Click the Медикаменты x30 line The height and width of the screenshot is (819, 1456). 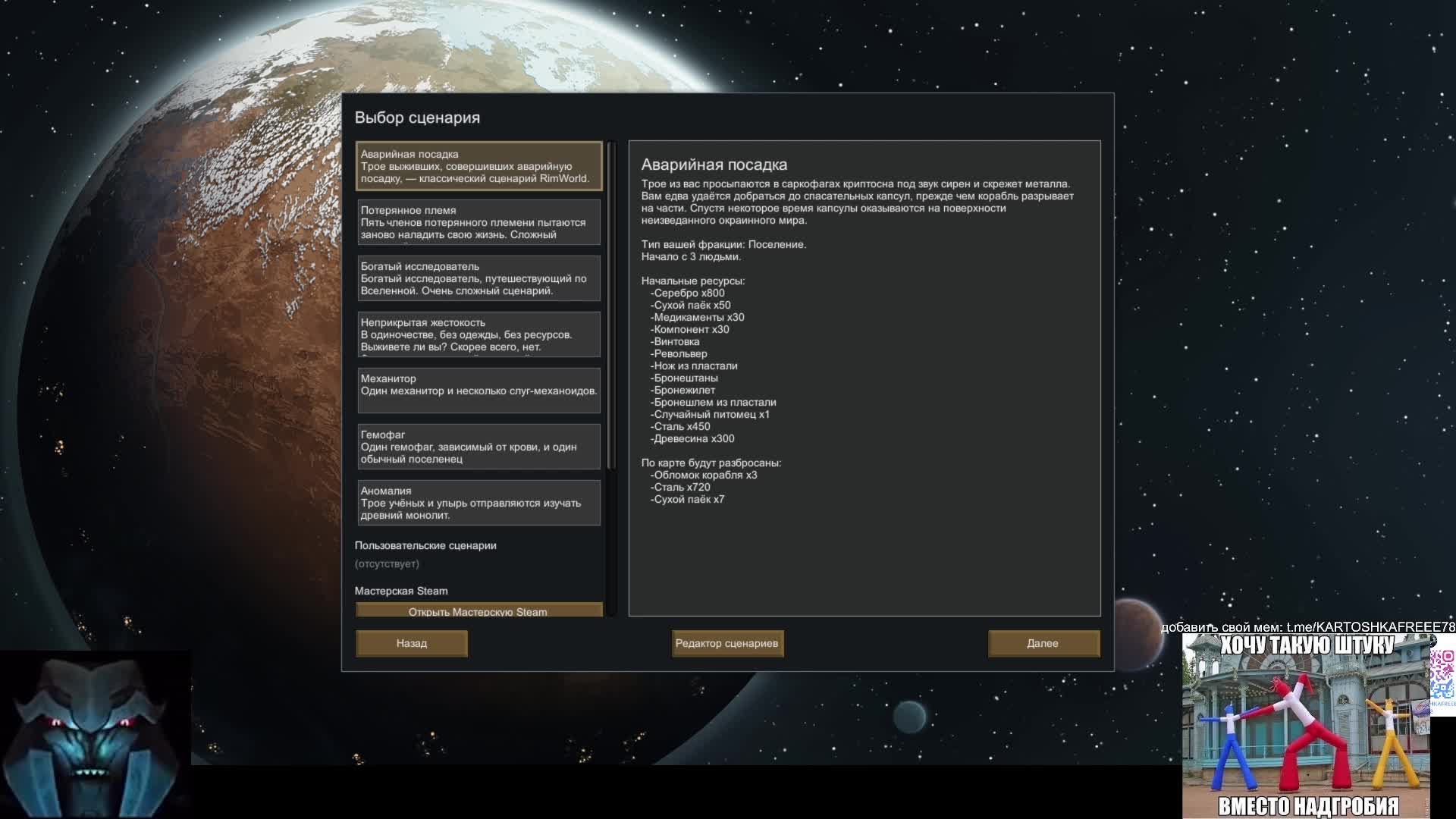(697, 317)
